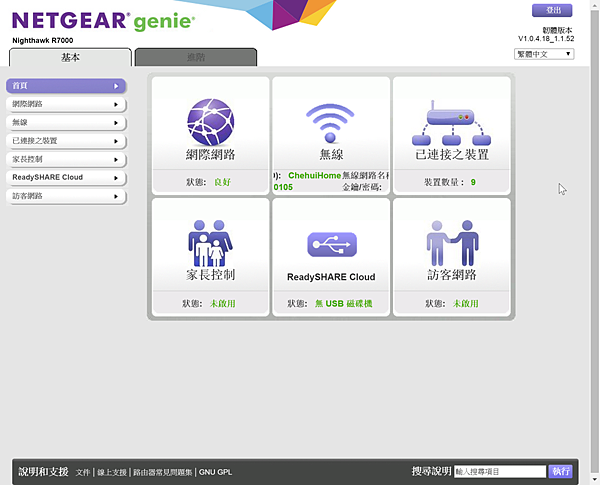600x485 pixels.
Task: Open the GNU GPL link
Action: (x=215, y=472)
